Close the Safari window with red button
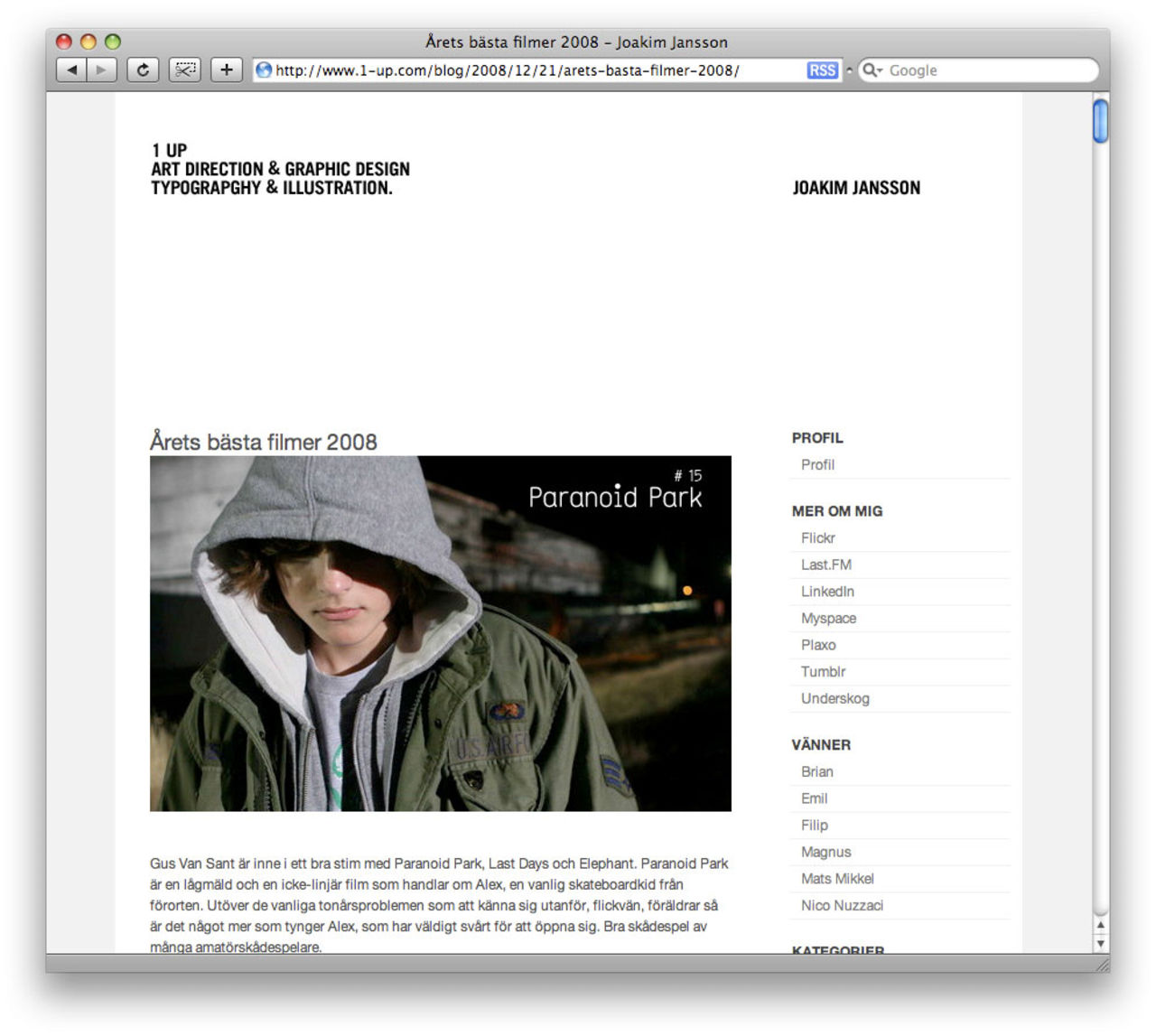The height and width of the screenshot is (1036, 1156). 64,42
